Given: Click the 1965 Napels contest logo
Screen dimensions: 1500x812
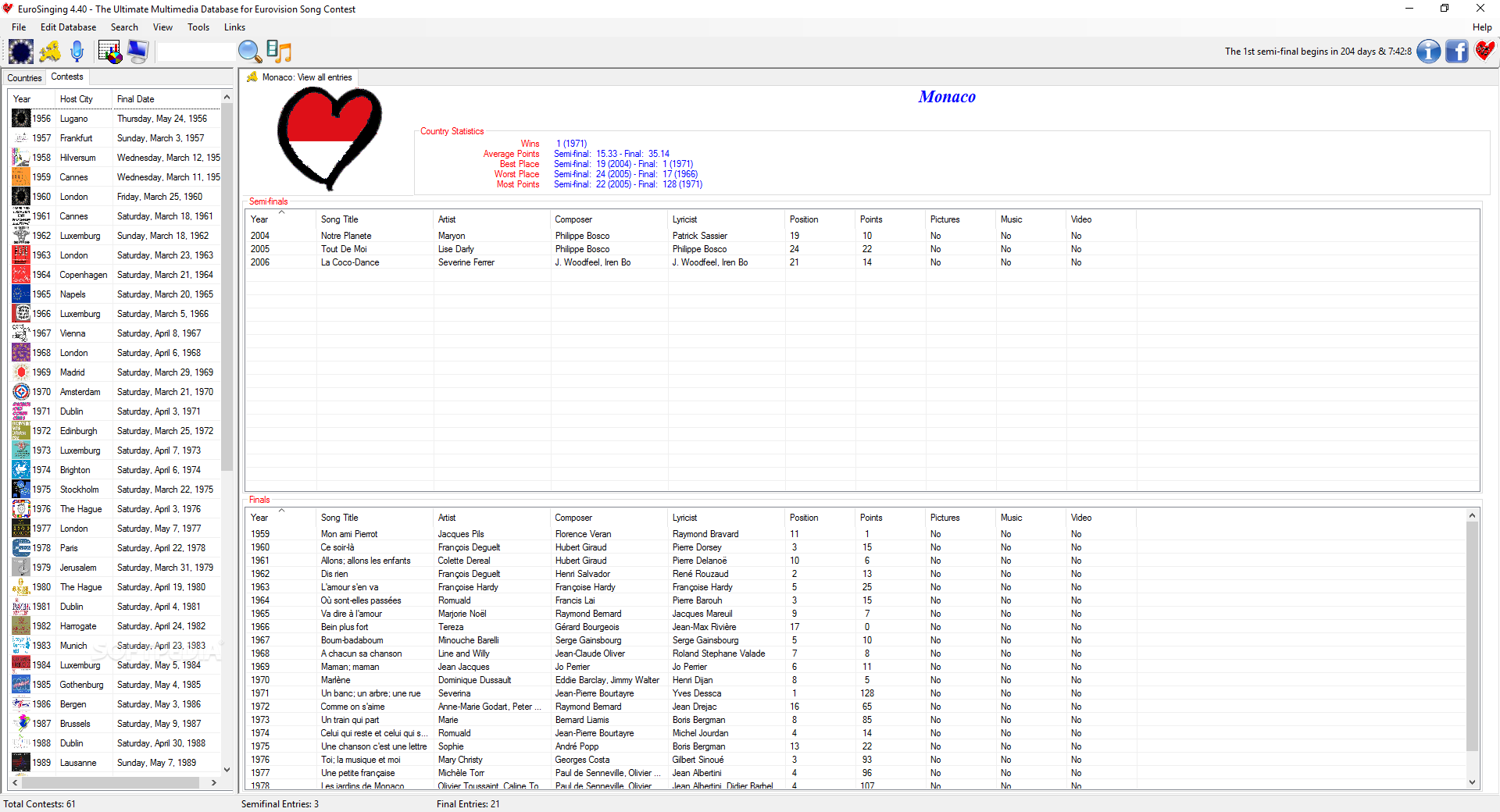Looking at the screenshot, I should [21, 294].
